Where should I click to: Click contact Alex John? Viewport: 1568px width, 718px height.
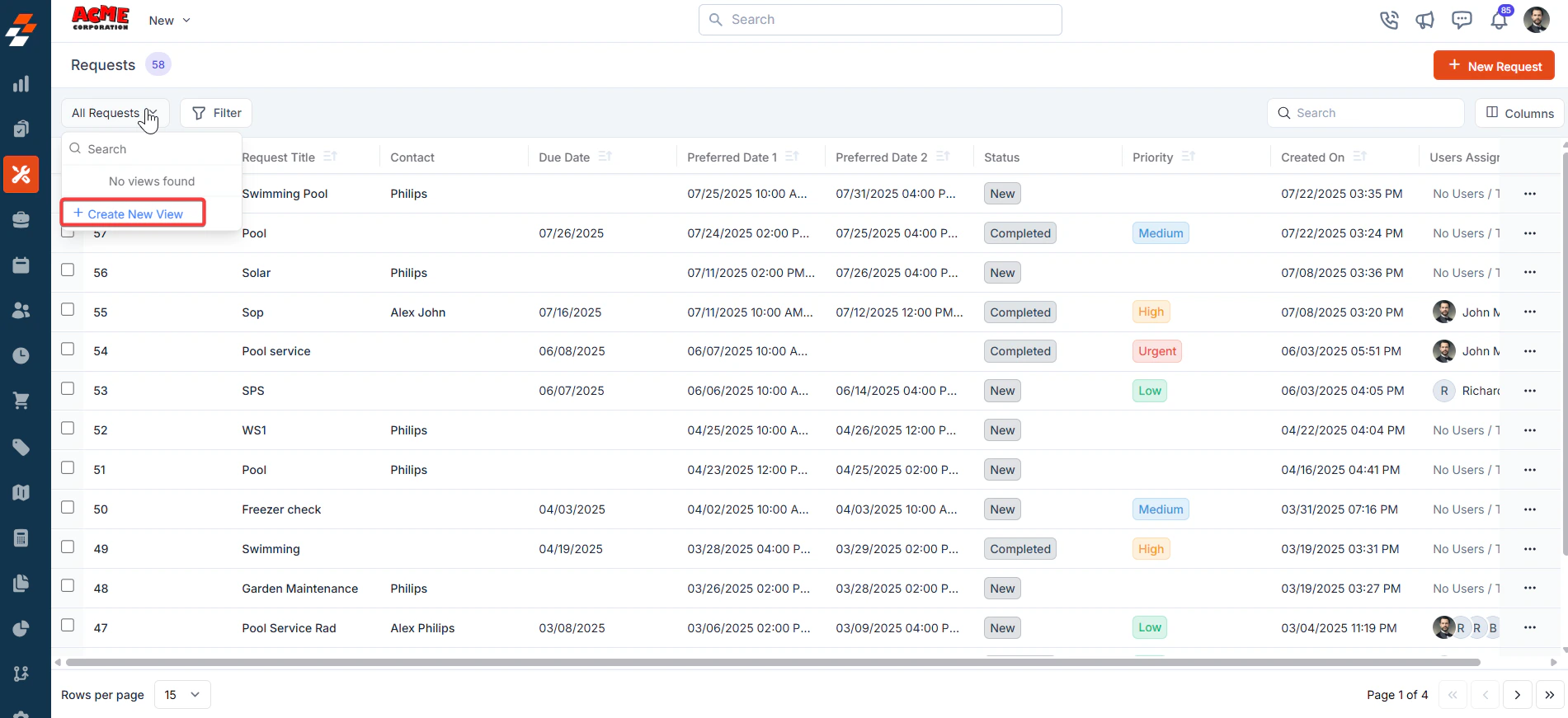[417, 312]
